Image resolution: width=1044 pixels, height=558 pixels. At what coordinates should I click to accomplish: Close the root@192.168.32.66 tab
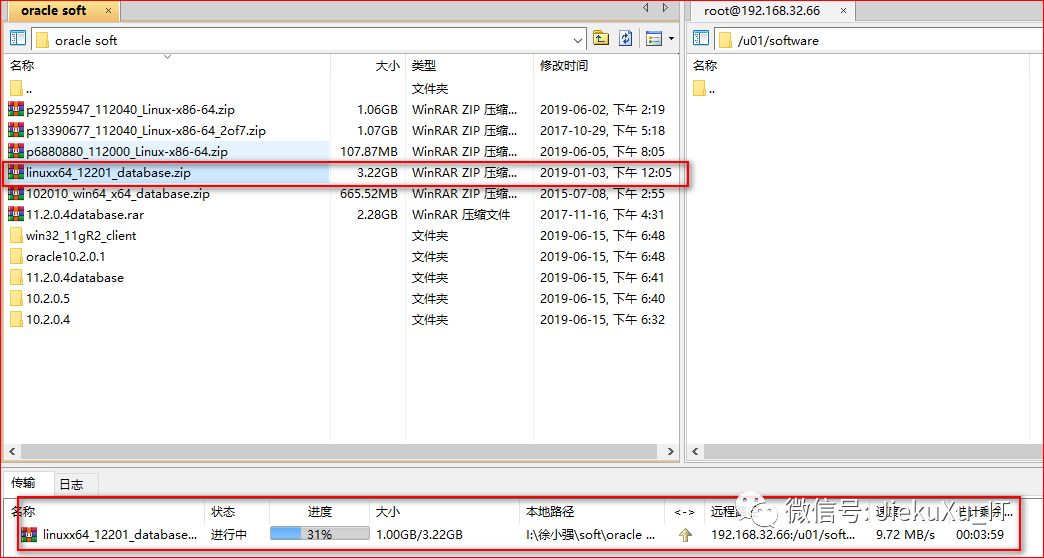pos(843,11)
